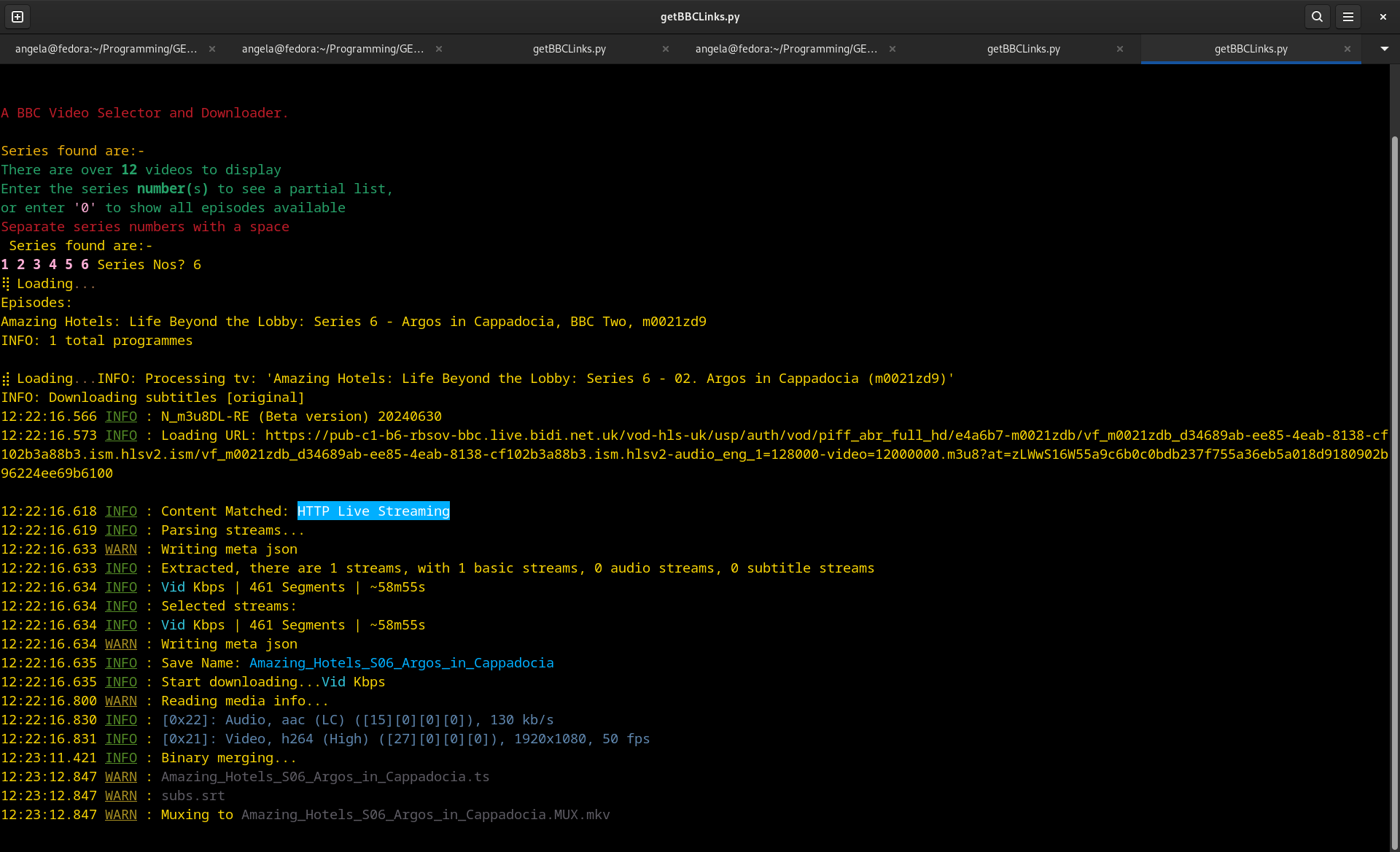Click the search icon in header
This screenshot has height=852, width=1400.
(x=1317, y=17)
